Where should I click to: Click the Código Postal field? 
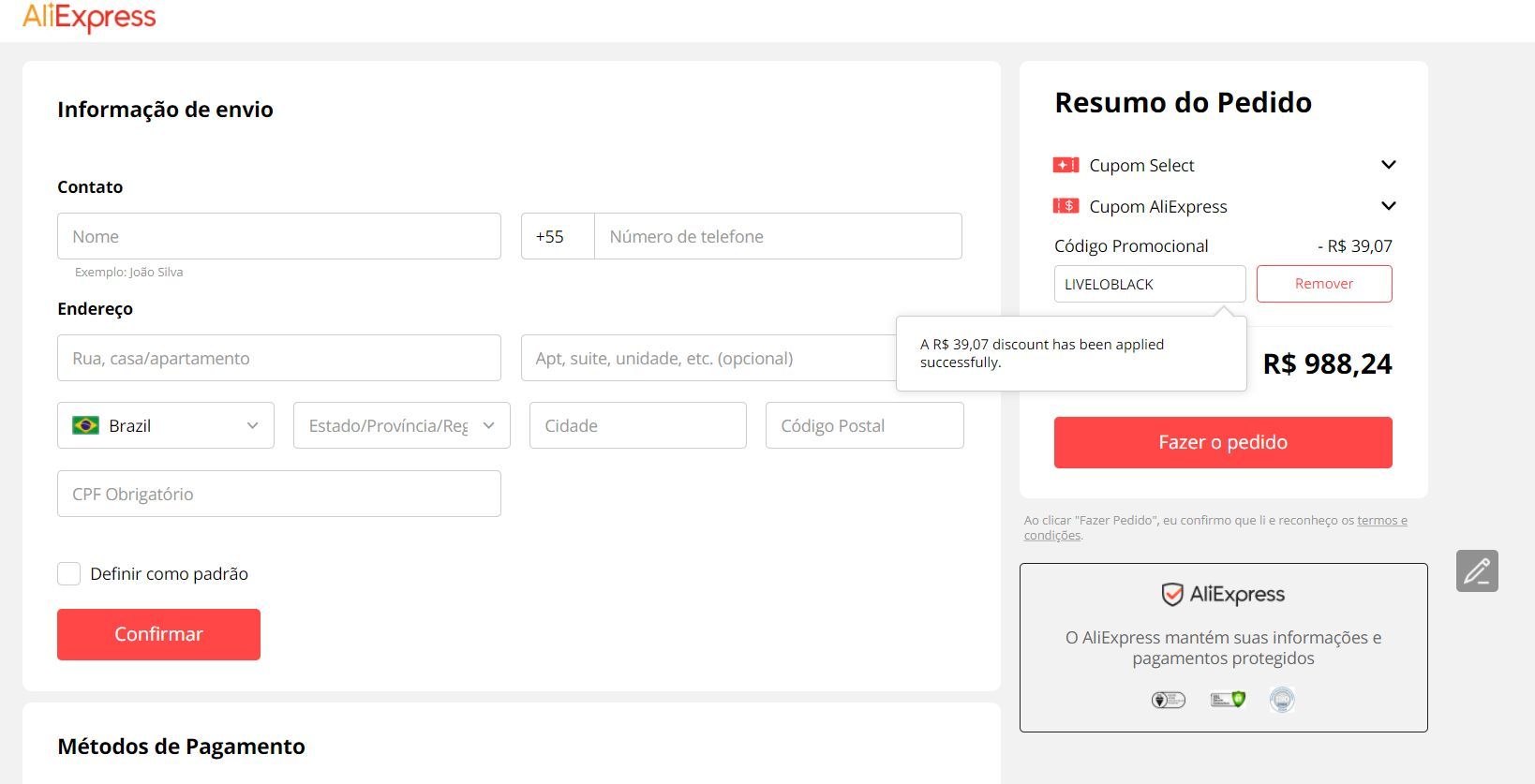865,425
